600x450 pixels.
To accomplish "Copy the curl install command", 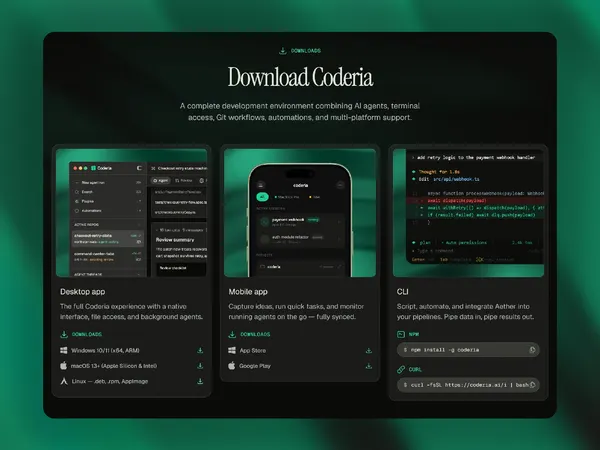I will (x=532, y=385).
